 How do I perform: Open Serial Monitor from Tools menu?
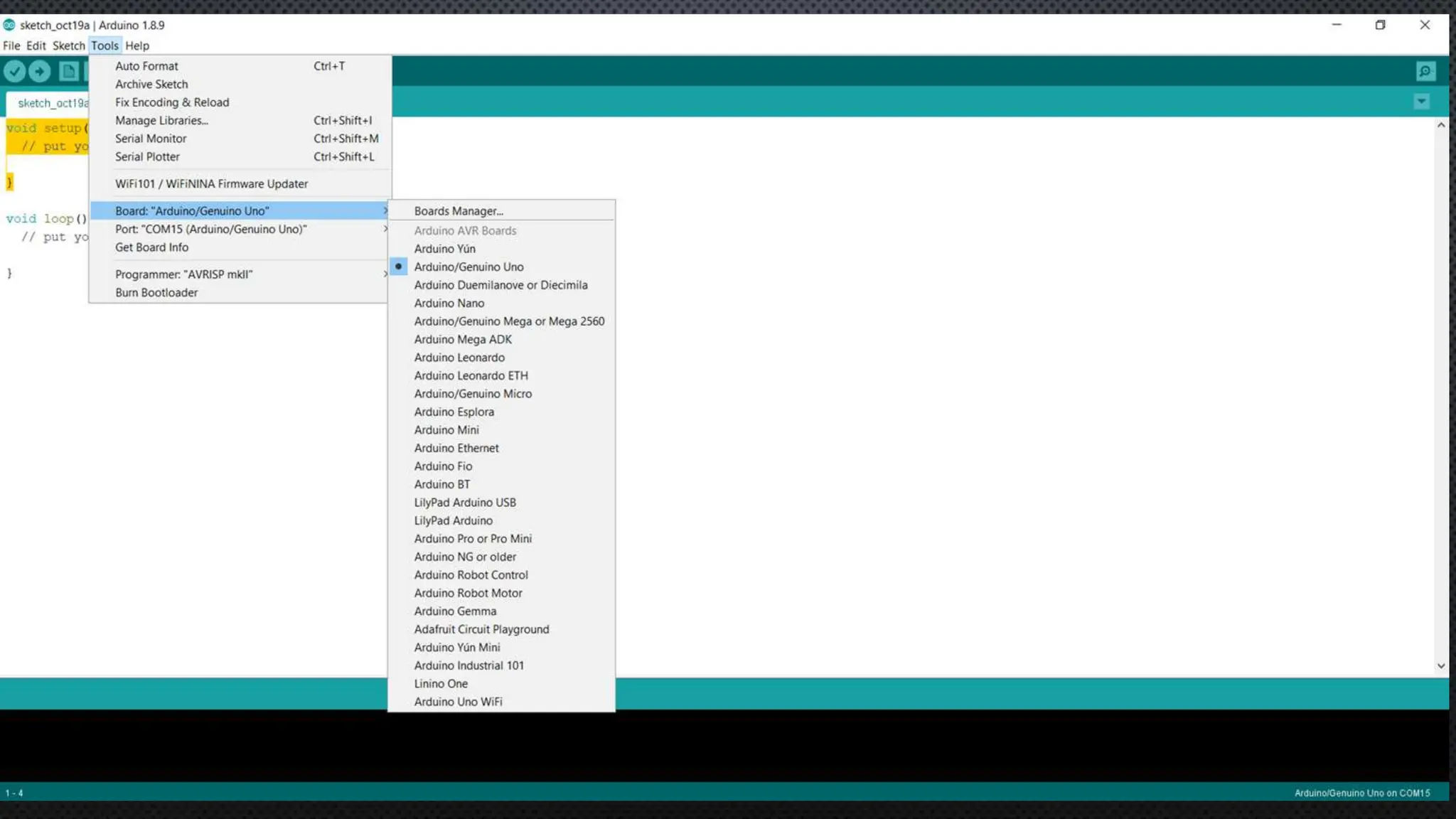(x=240, y=139)
